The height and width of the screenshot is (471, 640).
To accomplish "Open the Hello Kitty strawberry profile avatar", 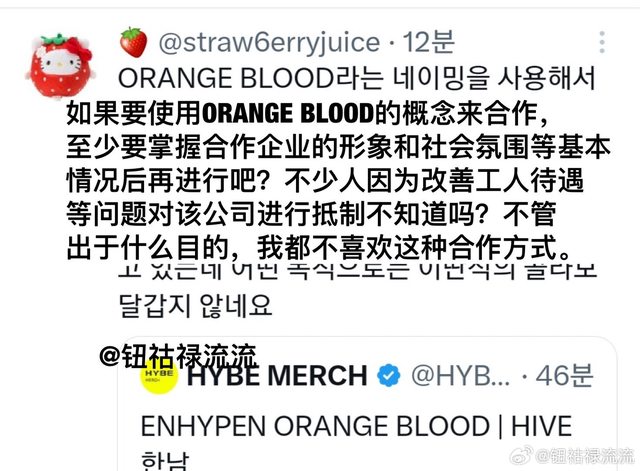I will (60, 65).
